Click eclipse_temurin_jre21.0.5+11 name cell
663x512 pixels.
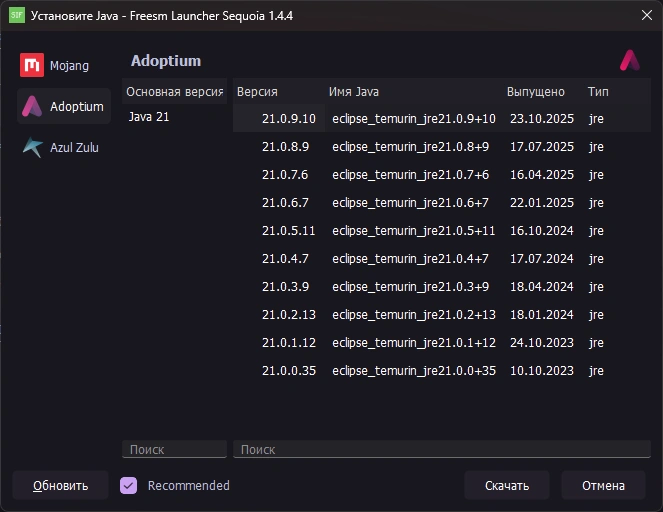[x=414, y=230]
